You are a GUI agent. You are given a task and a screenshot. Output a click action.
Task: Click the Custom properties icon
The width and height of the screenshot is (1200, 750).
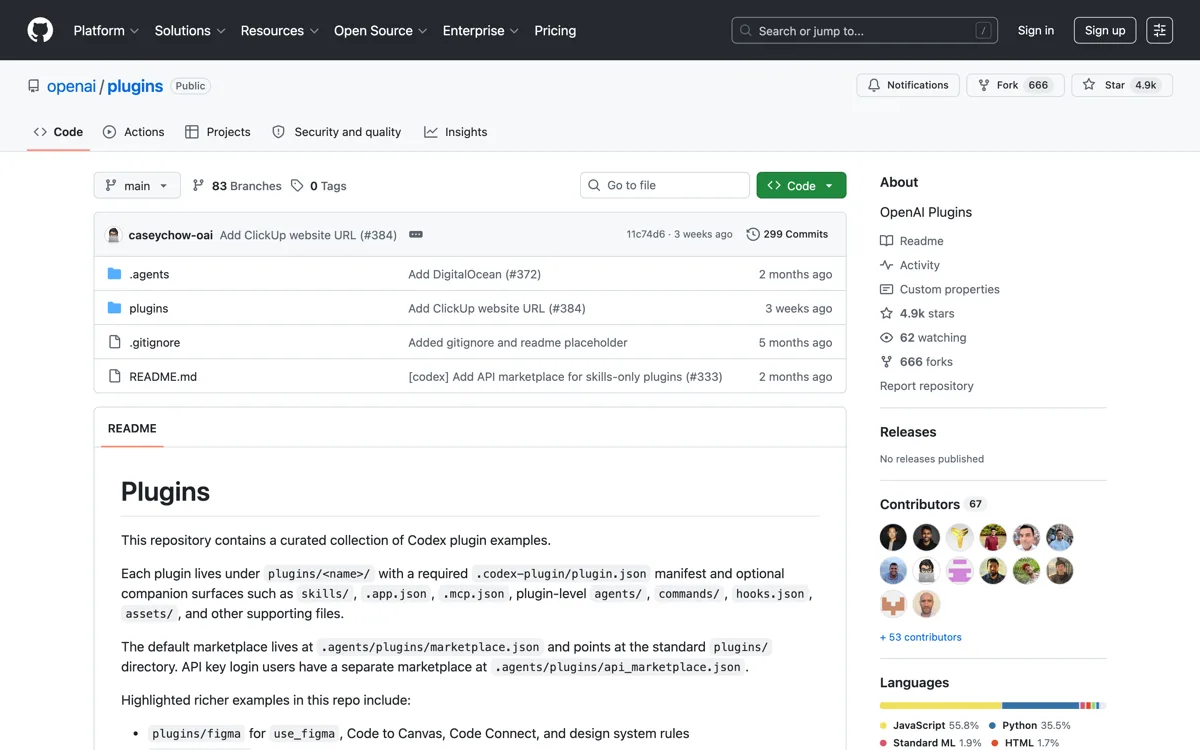point(886,289)
